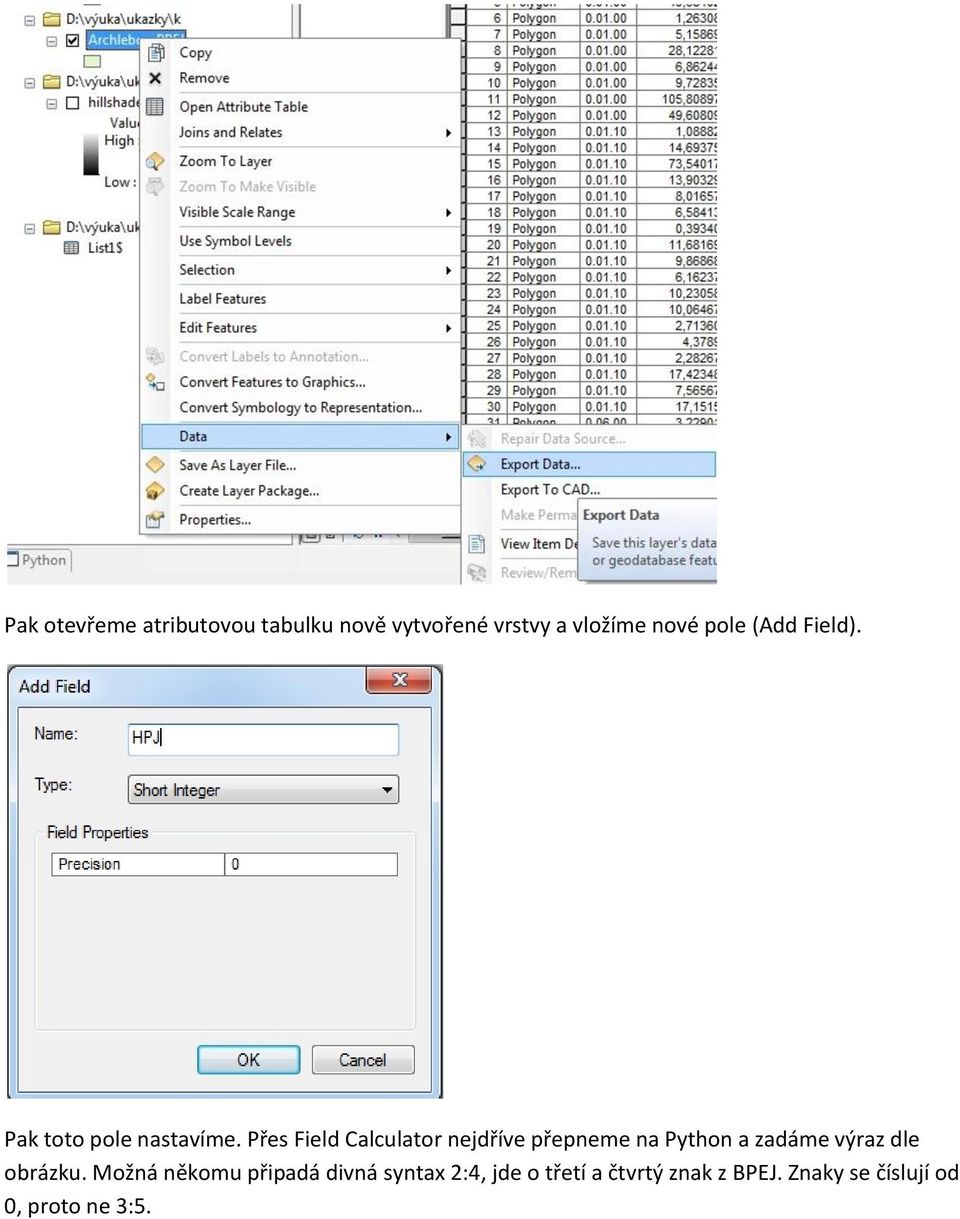The image size is (960, 1219).
Task: Click the Export Data icon in submenu
Action: coord(478,464)
